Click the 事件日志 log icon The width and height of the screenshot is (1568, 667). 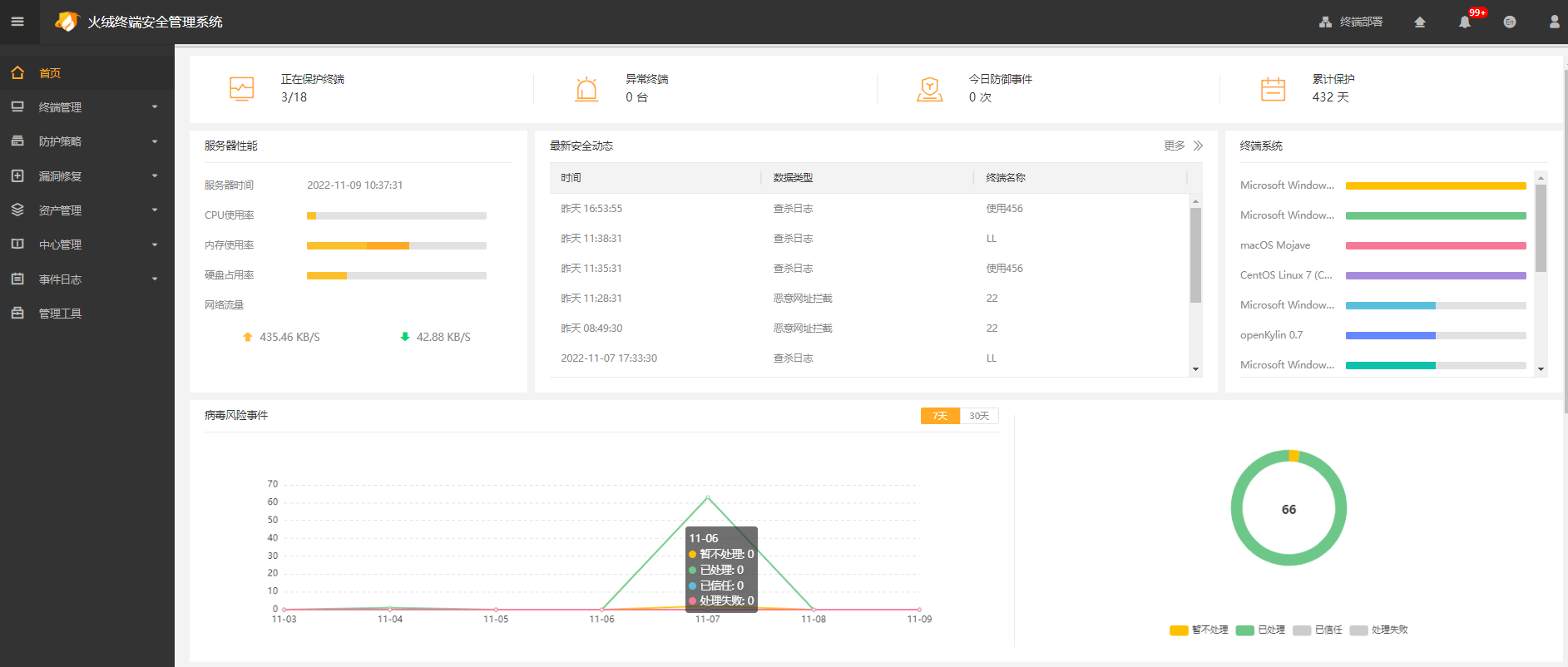17,279
